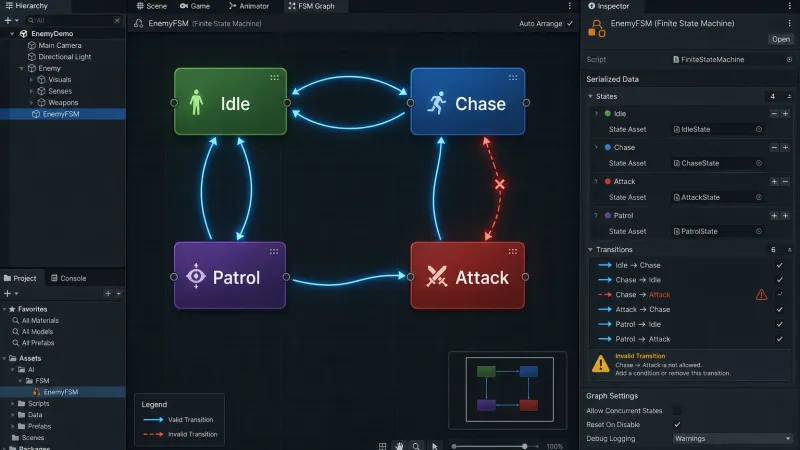
Task: Open the Attack node's dotted options handle
Action: (x=513, y=252)
